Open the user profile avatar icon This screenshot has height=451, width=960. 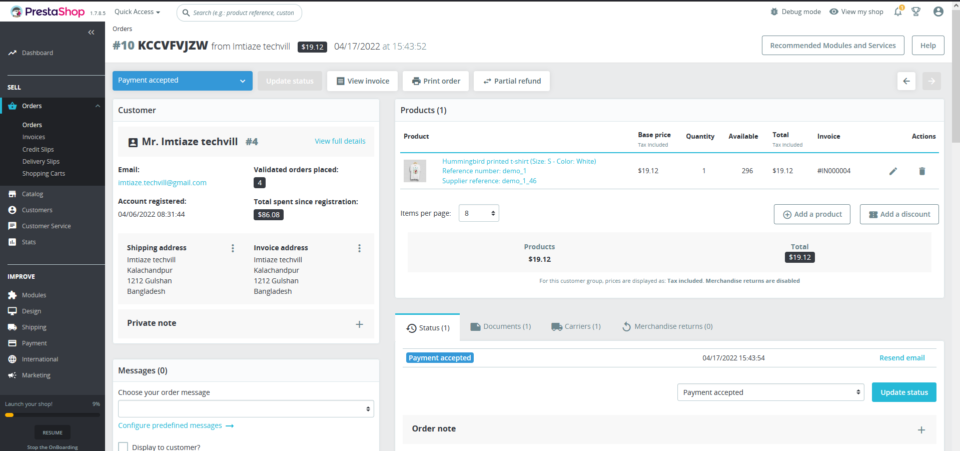point(938,12)
